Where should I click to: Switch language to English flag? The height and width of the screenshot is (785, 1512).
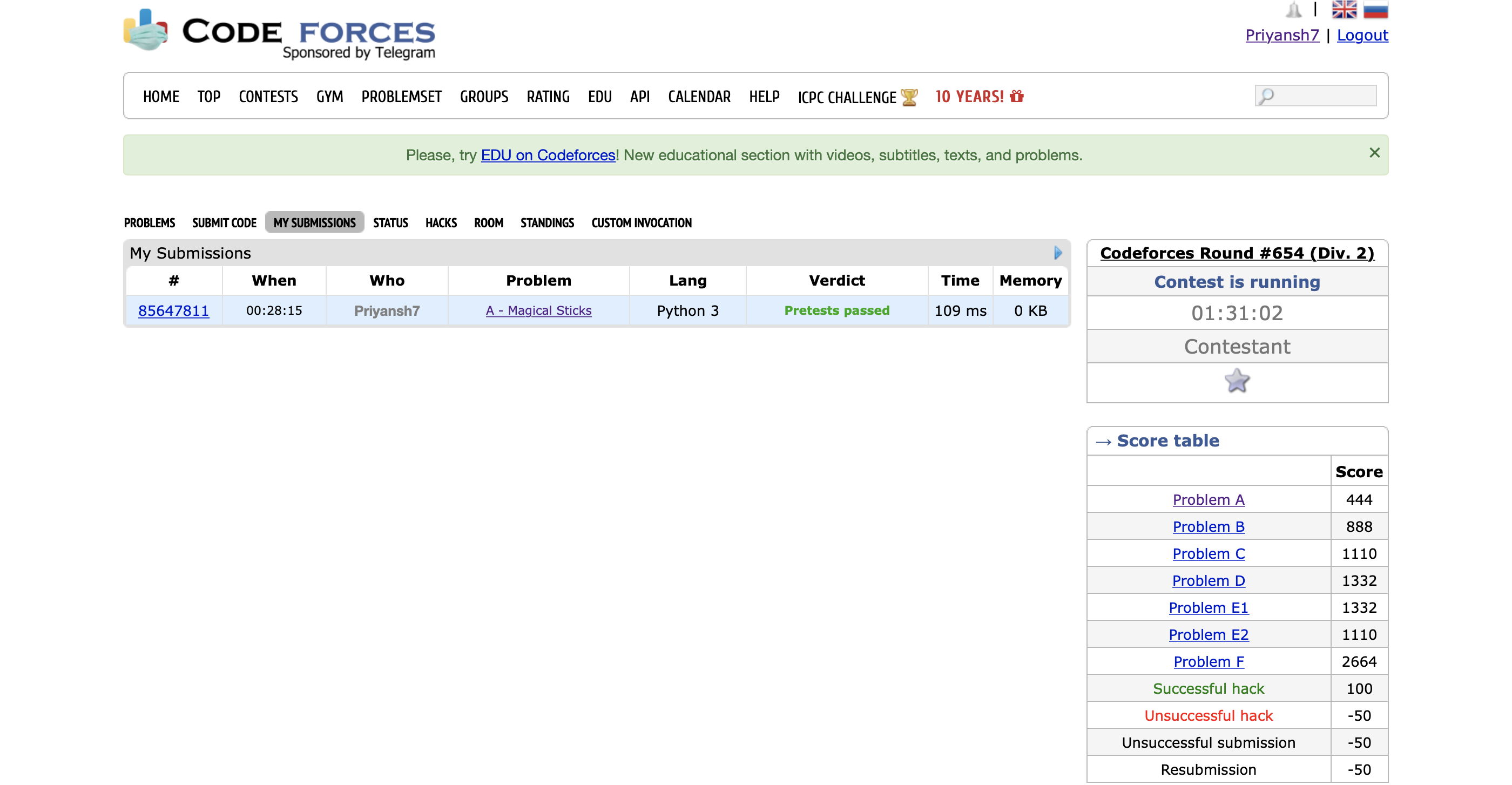(x=1344, y=9)
